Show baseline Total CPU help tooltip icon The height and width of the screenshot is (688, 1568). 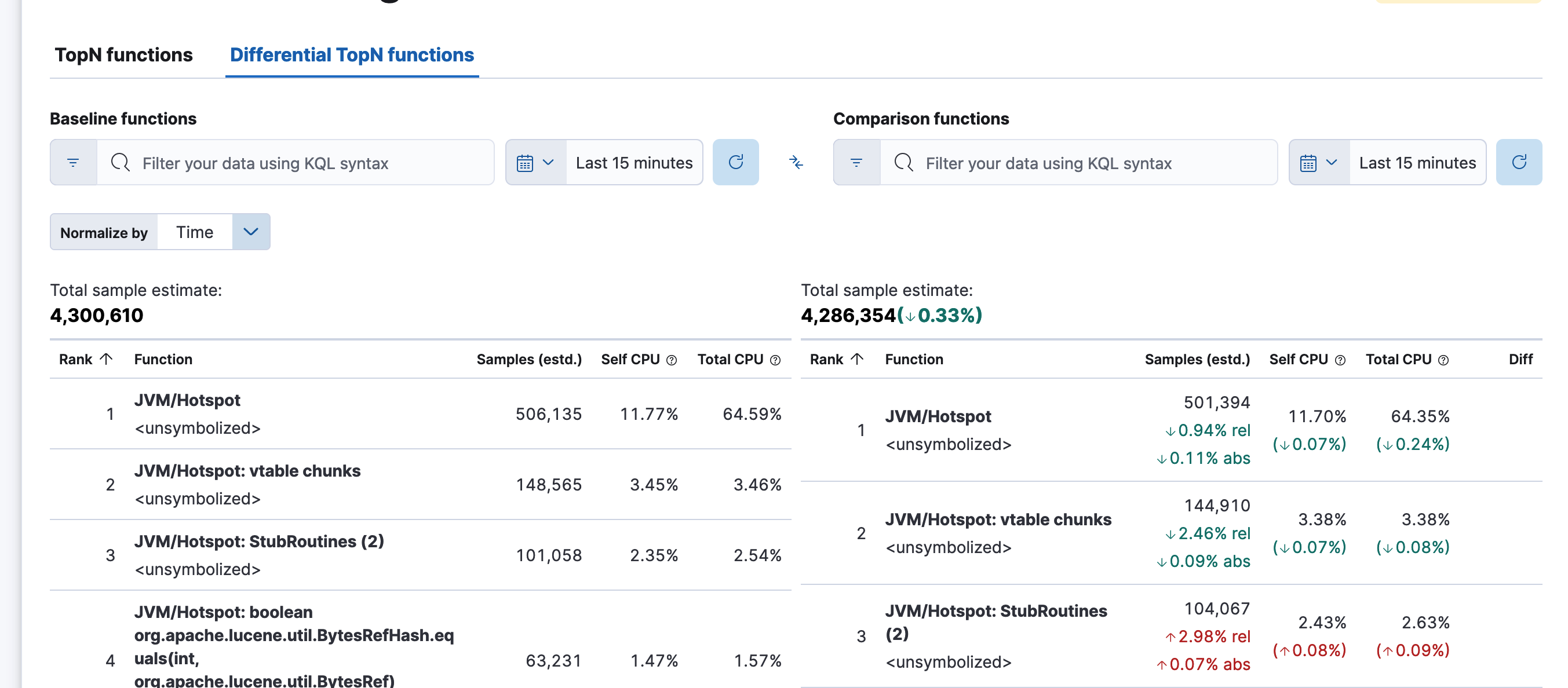(775, 360)
